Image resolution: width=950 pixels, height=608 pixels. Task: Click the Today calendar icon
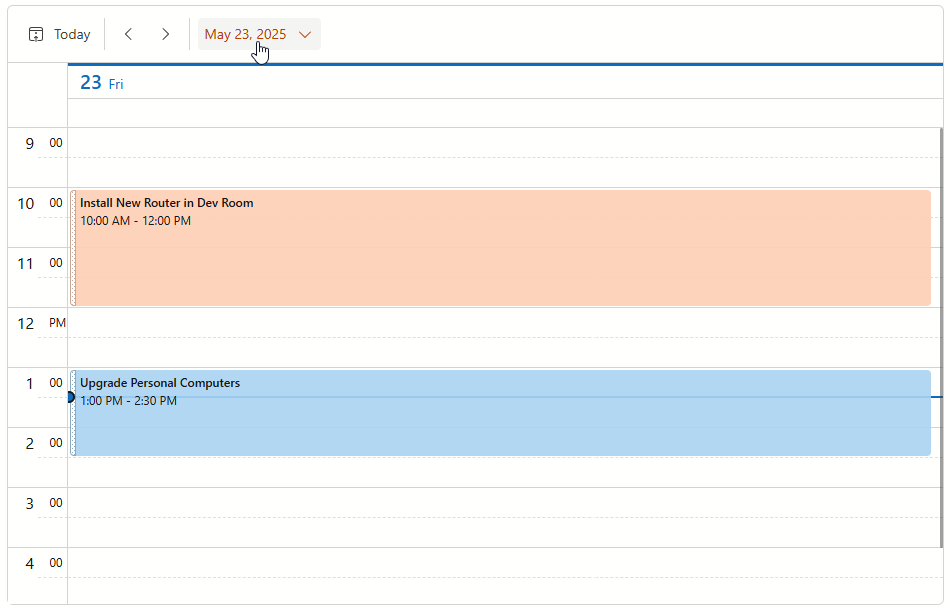[x=36, y=34]
